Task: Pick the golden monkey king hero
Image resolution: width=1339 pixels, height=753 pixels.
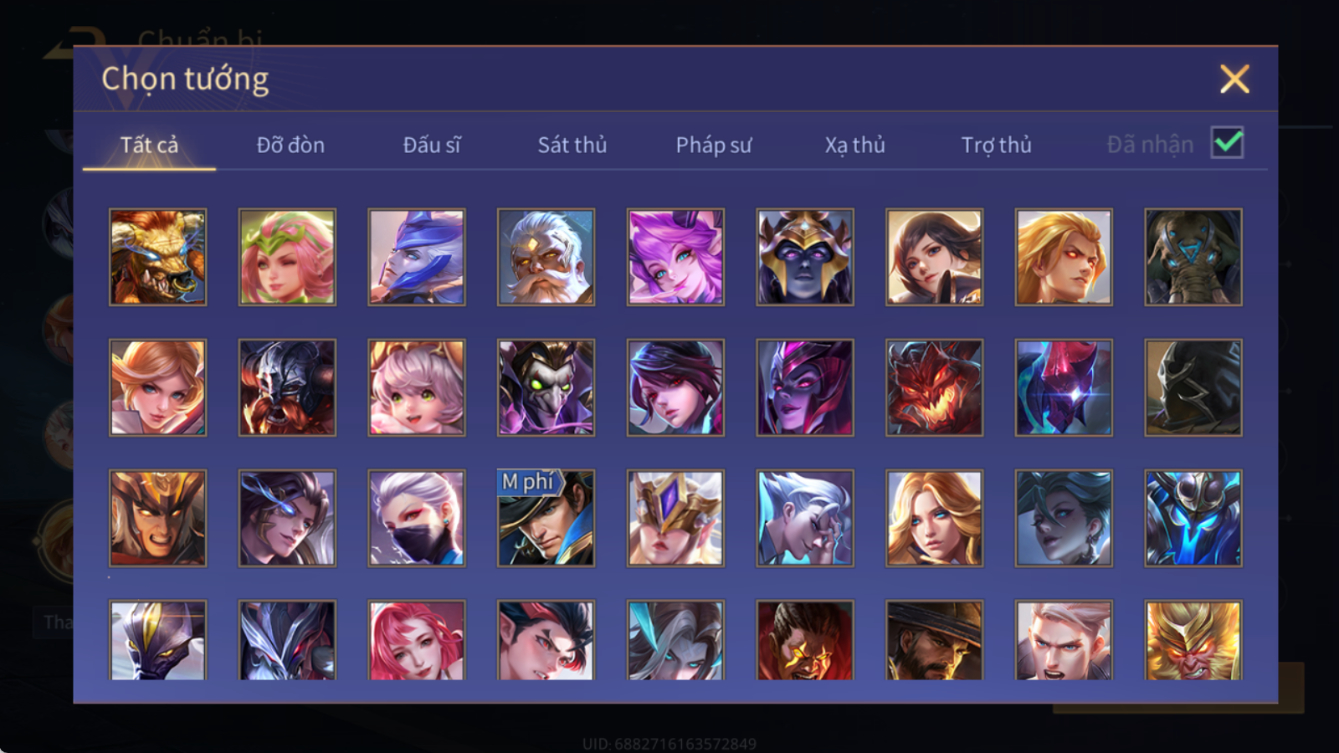Action: (x=1193, y=641)
